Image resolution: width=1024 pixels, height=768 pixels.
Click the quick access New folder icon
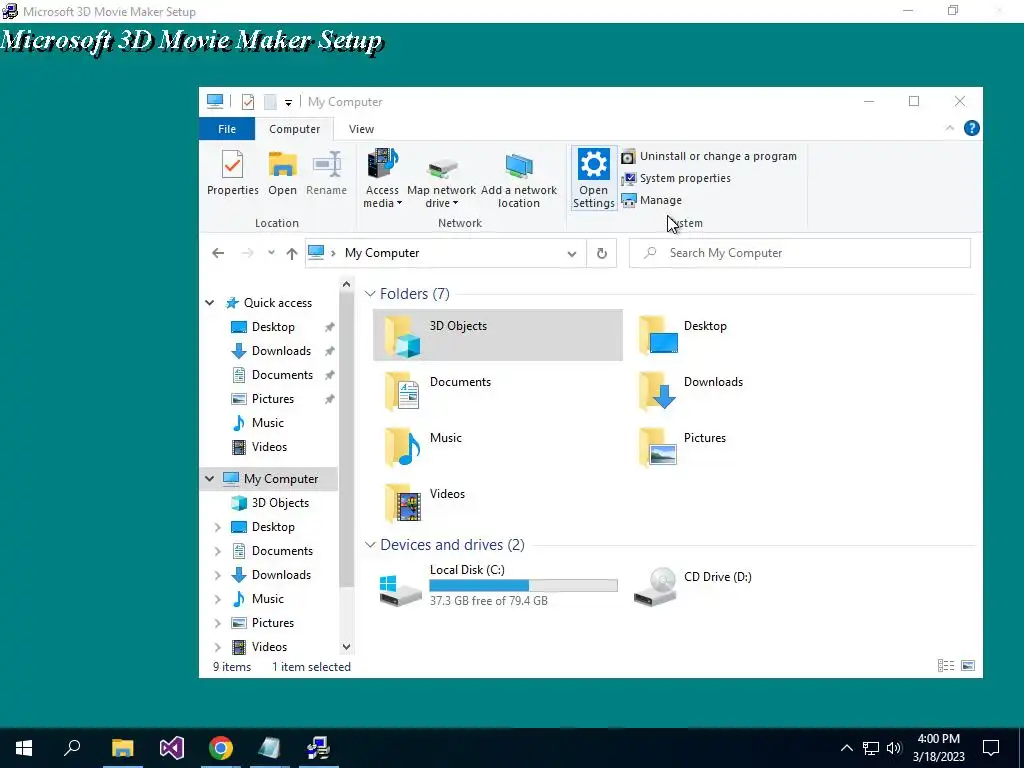(270, 102)
